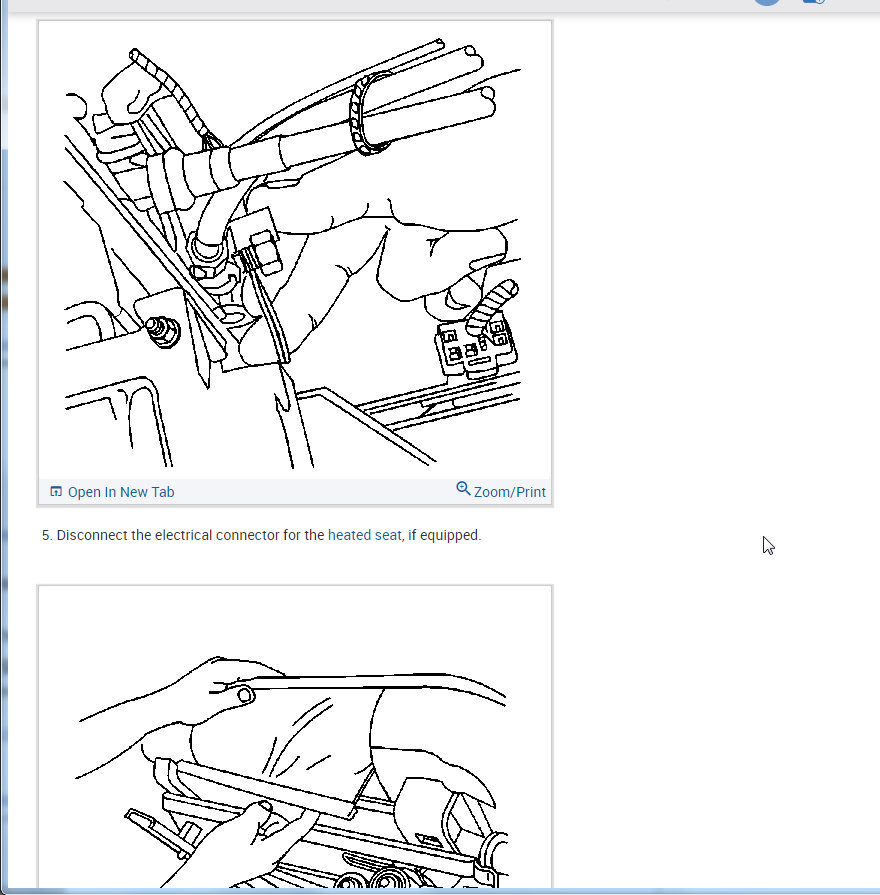Image resolution: width=880 pixels, height=895 pixels.
Task: Click step 5 Disconnect the electrical connector text
Action: click(261, 535)
